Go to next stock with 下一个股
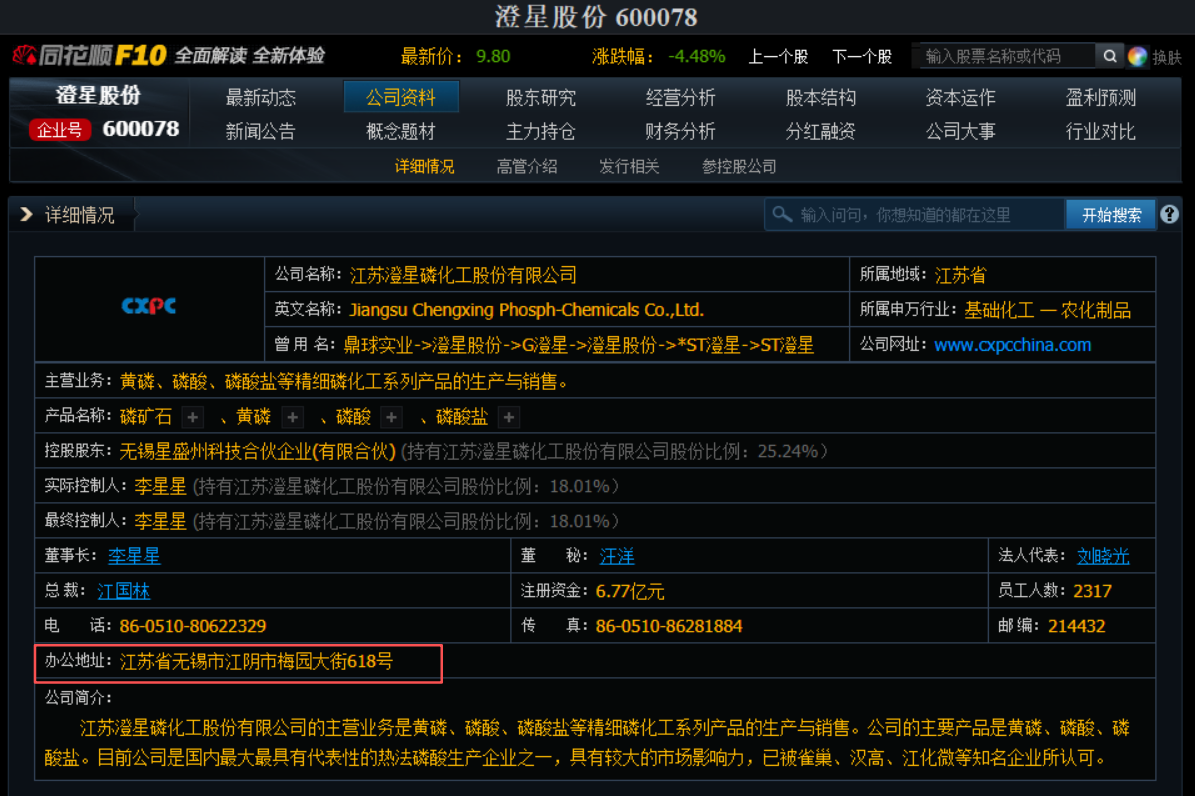This screenshot has height=796, width=1195. tap(861, 57)
